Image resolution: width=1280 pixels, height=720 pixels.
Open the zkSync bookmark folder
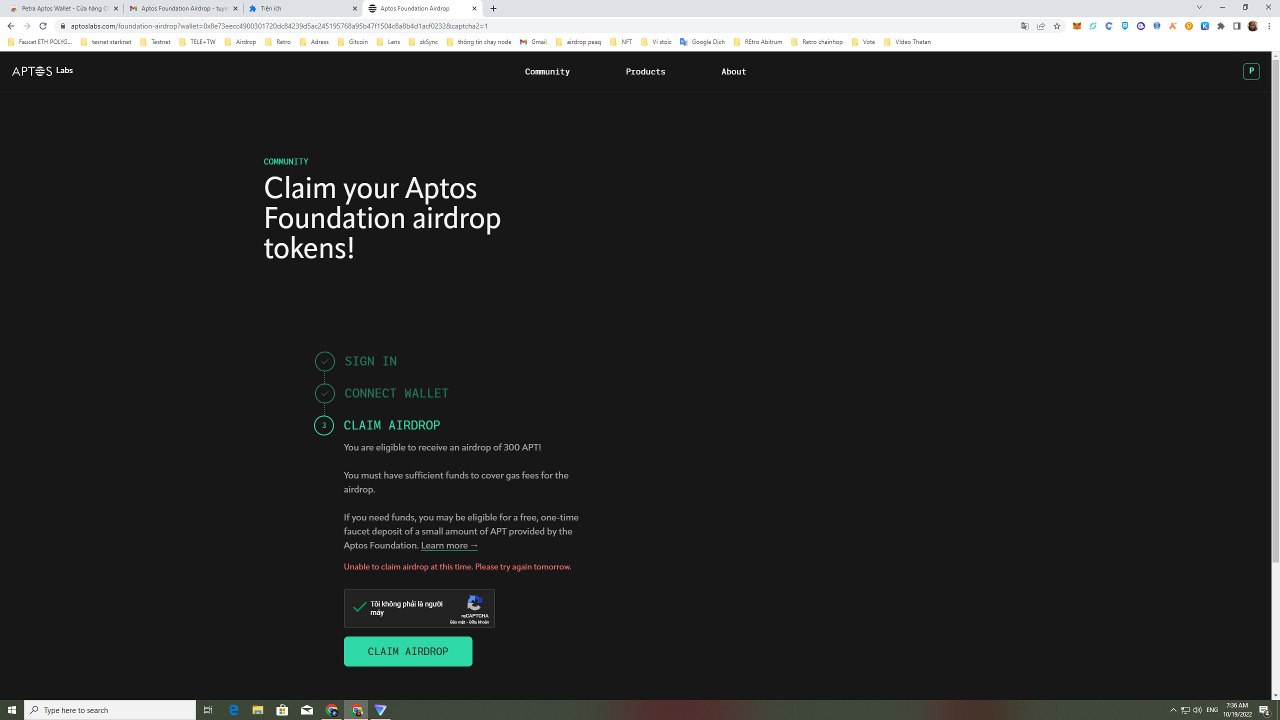(x=423, y=42)
